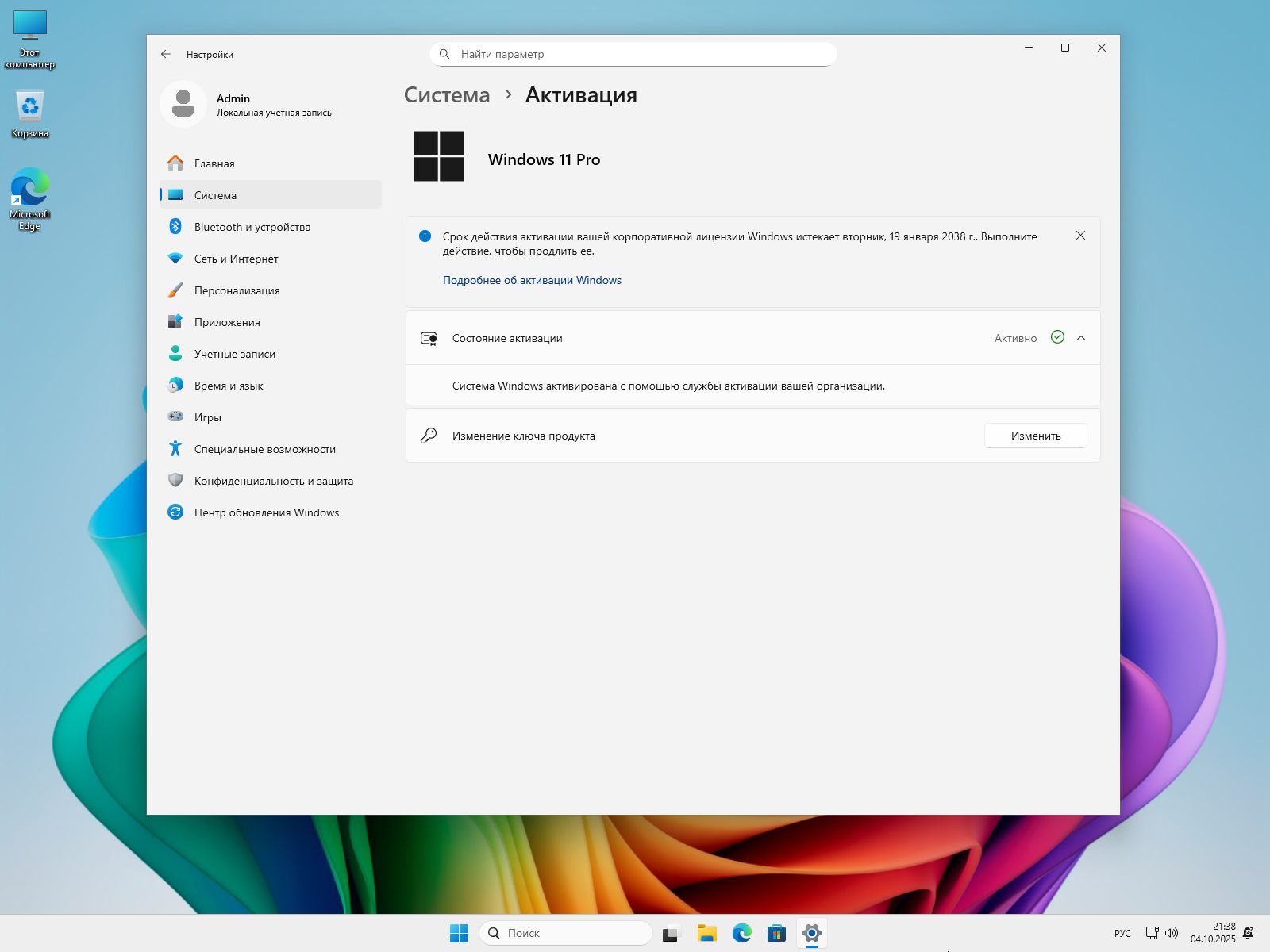Open File Explorer from taskbar

[706, 933]
